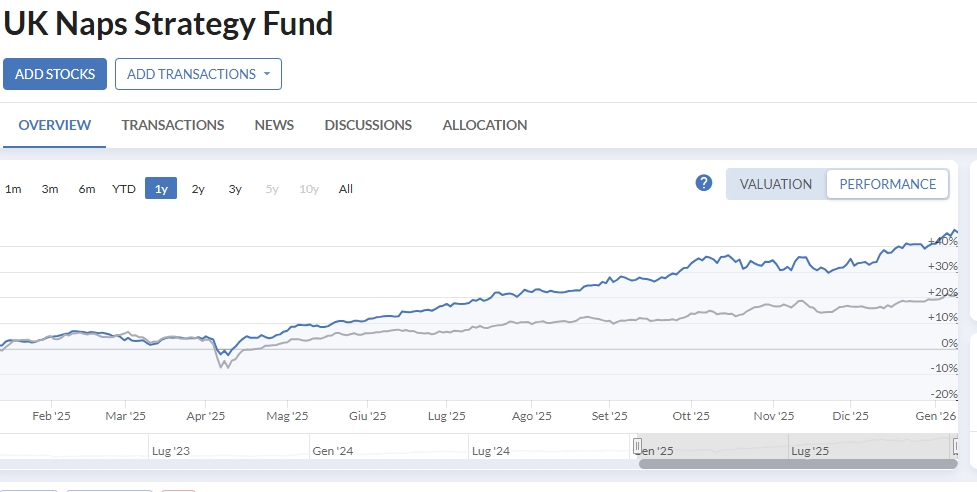977x492 pixels.
Task: Select the 3m chart range
Action: [50, 189]
